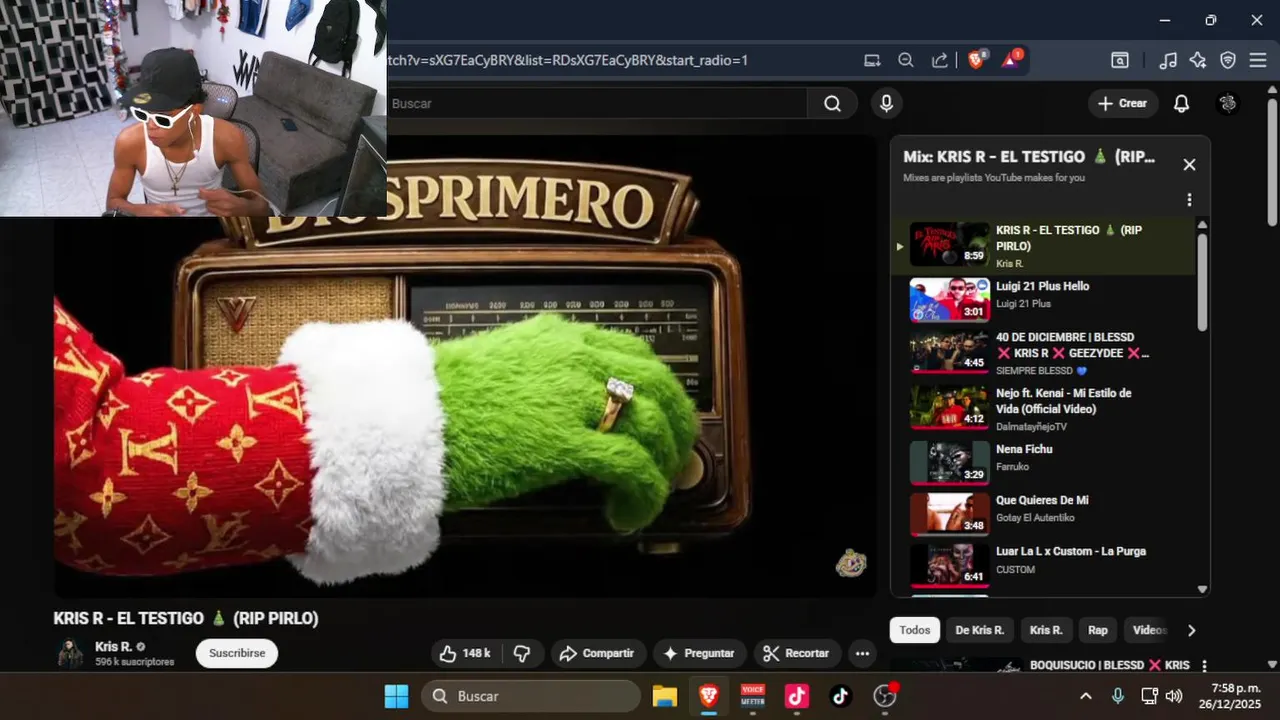Click the Crear button
The width and height of the screenshot is (1280, 720).
click(x=1123, y=103)
